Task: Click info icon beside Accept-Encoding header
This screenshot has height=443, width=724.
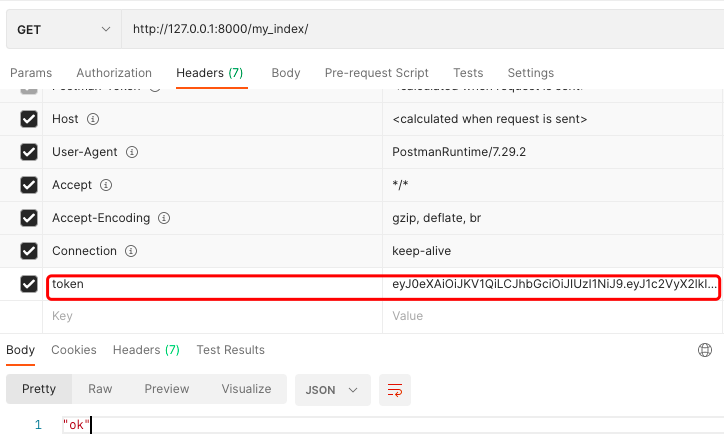Action: (x=165, y=218)
